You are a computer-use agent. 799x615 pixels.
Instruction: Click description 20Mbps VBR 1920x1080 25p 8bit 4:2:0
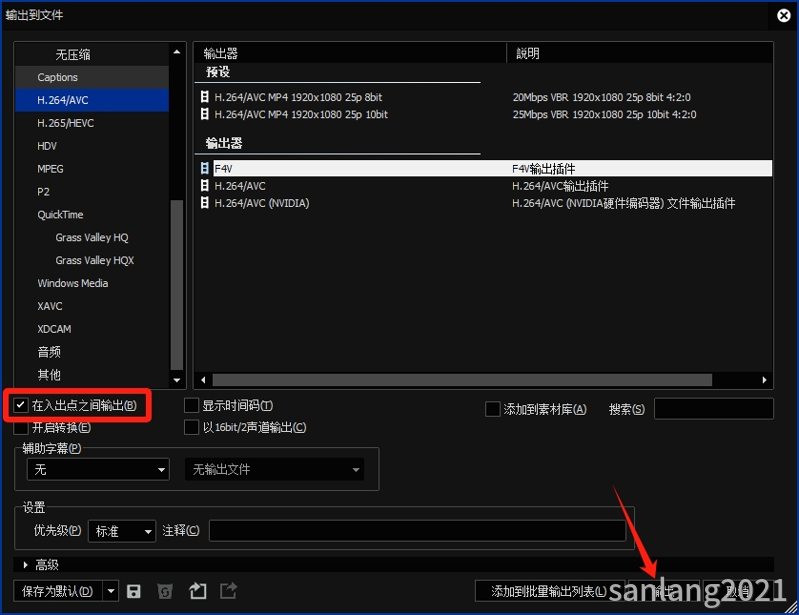602,97
